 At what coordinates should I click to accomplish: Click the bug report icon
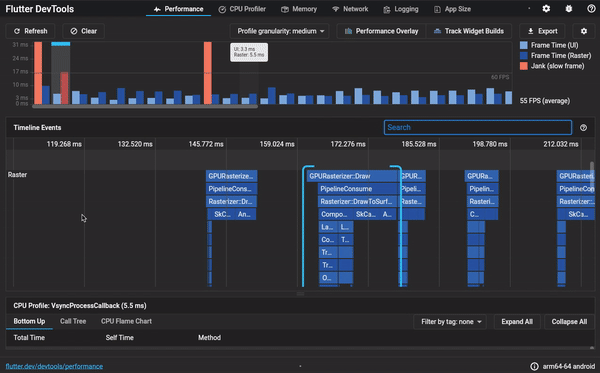(569, 8)
